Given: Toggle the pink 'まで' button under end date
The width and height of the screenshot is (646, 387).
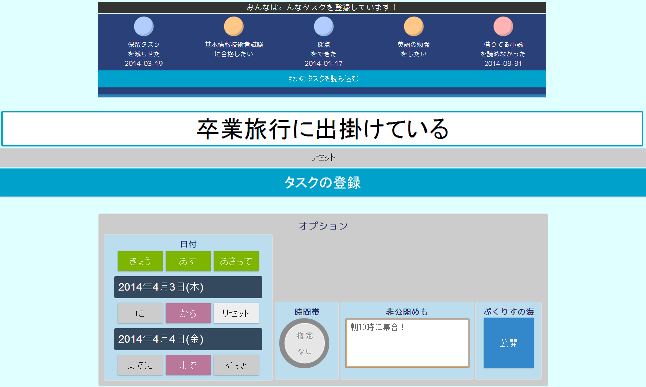Looking at the screenshot, I should tap(188, 365).
